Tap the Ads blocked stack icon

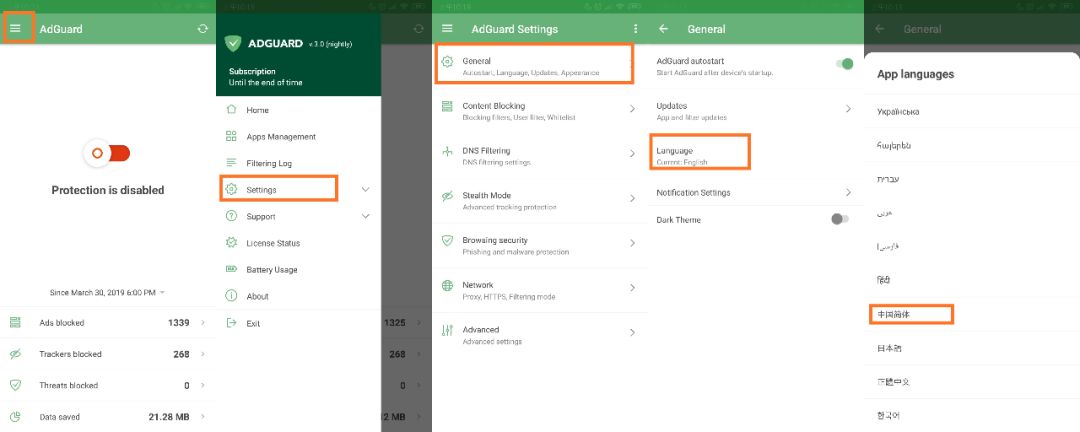(15, 322)
